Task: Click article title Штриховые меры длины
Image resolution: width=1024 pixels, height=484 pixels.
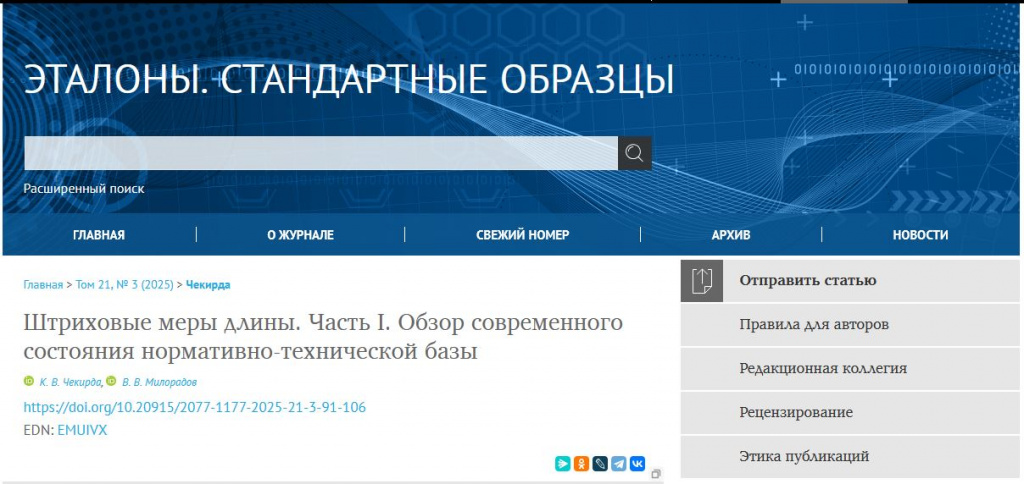Action: click(323, 337)
